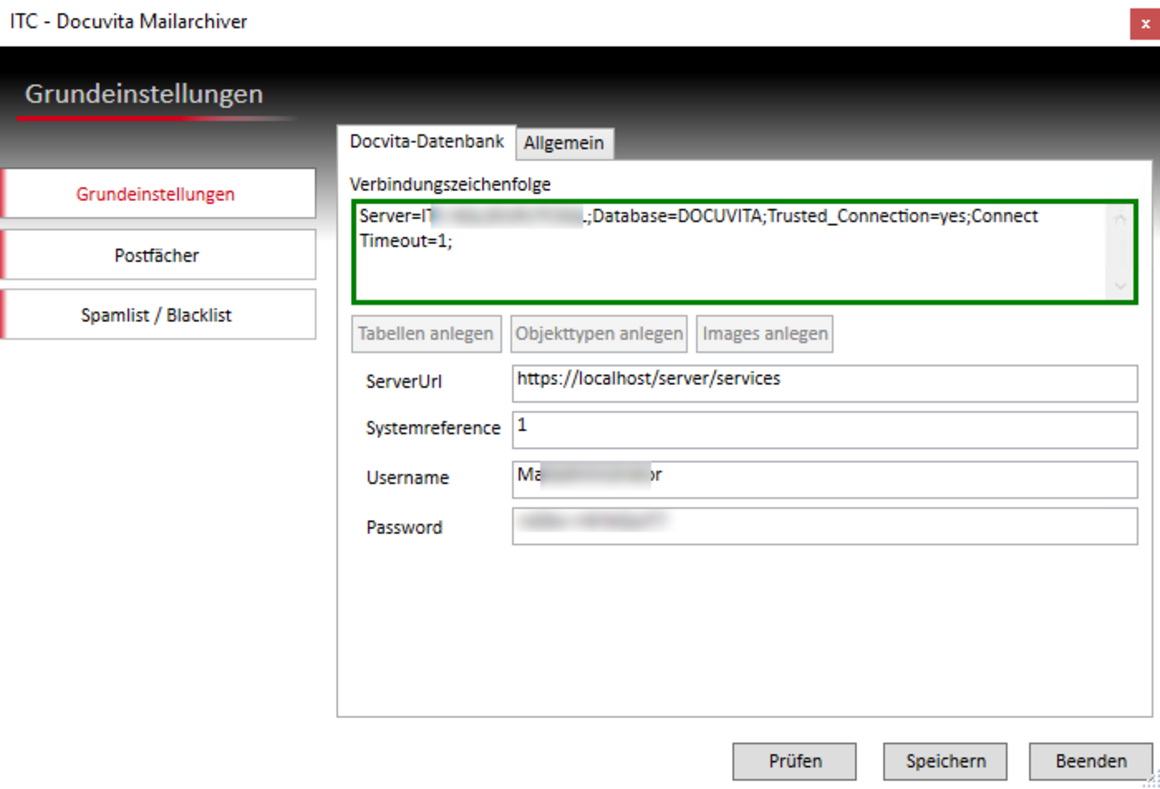Click Prüfen to test the connection

(x=795, y=761)
